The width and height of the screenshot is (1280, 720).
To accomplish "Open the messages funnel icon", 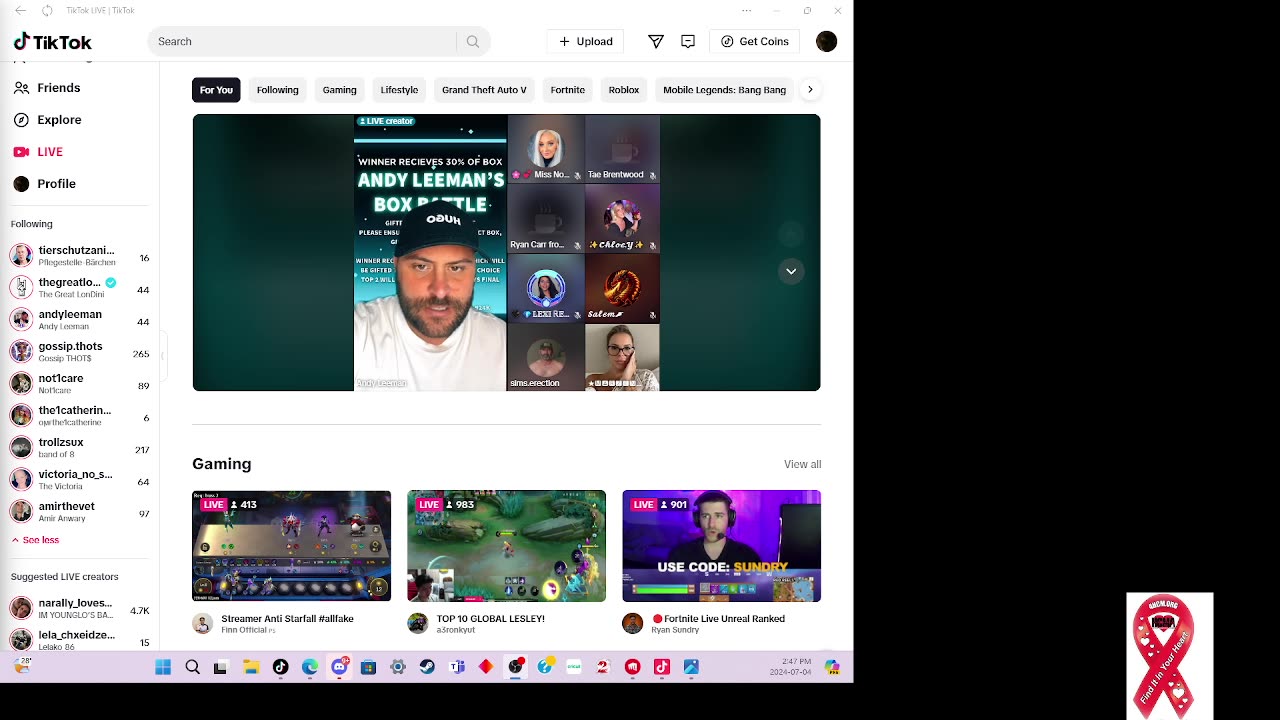I will pyautogui.click(x=656, y=41).
